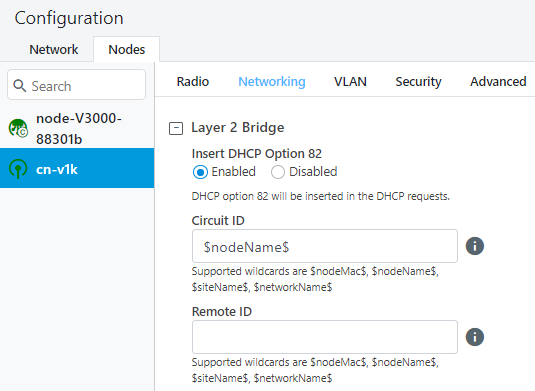
Task: Click the node-V3000-88301b status icon
Action: pyautogui.click(x=18, y=128)
